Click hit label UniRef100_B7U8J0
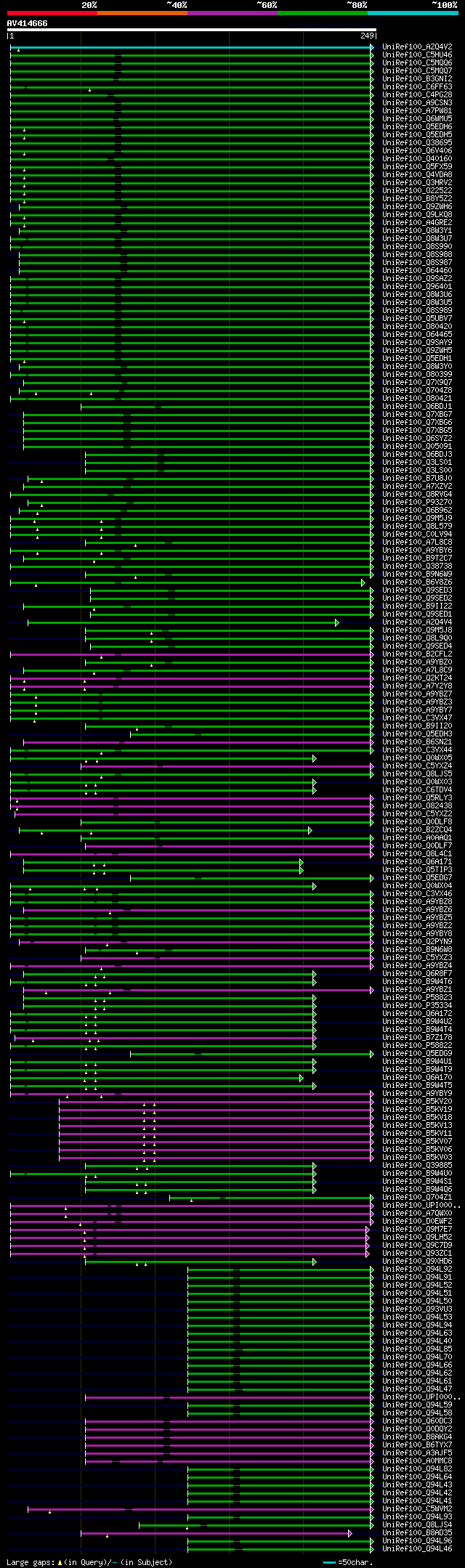 pos(417,479)
